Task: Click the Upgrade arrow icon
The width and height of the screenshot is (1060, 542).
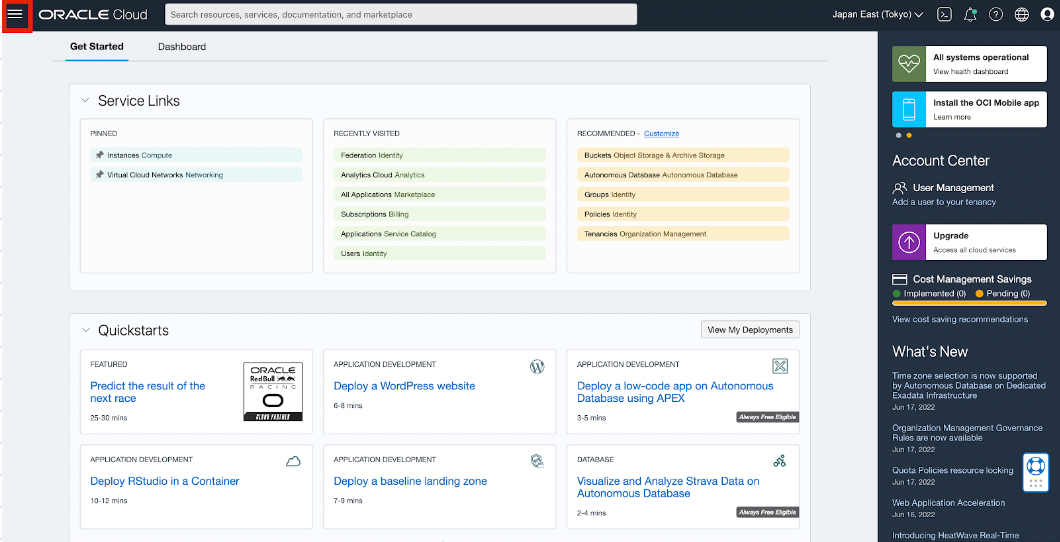Action: click(x=909, y=242)
